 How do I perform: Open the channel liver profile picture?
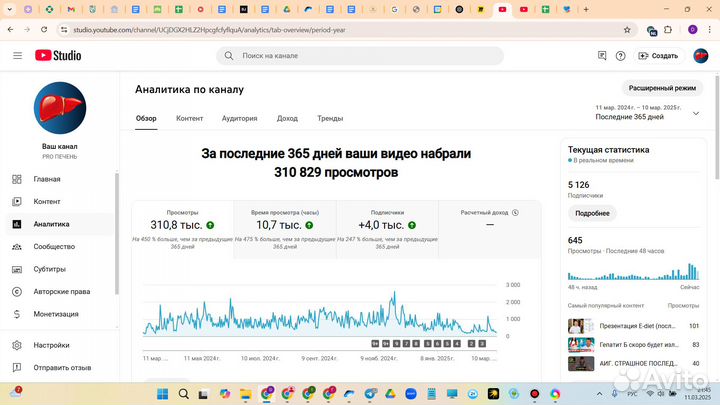pos(60,108)
